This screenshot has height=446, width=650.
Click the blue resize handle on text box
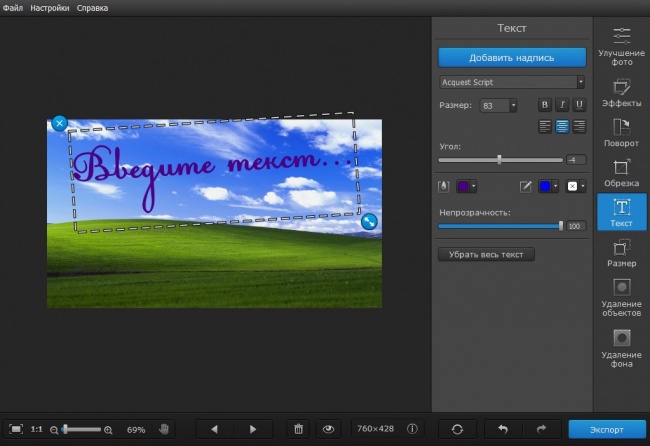coord(369,221)
